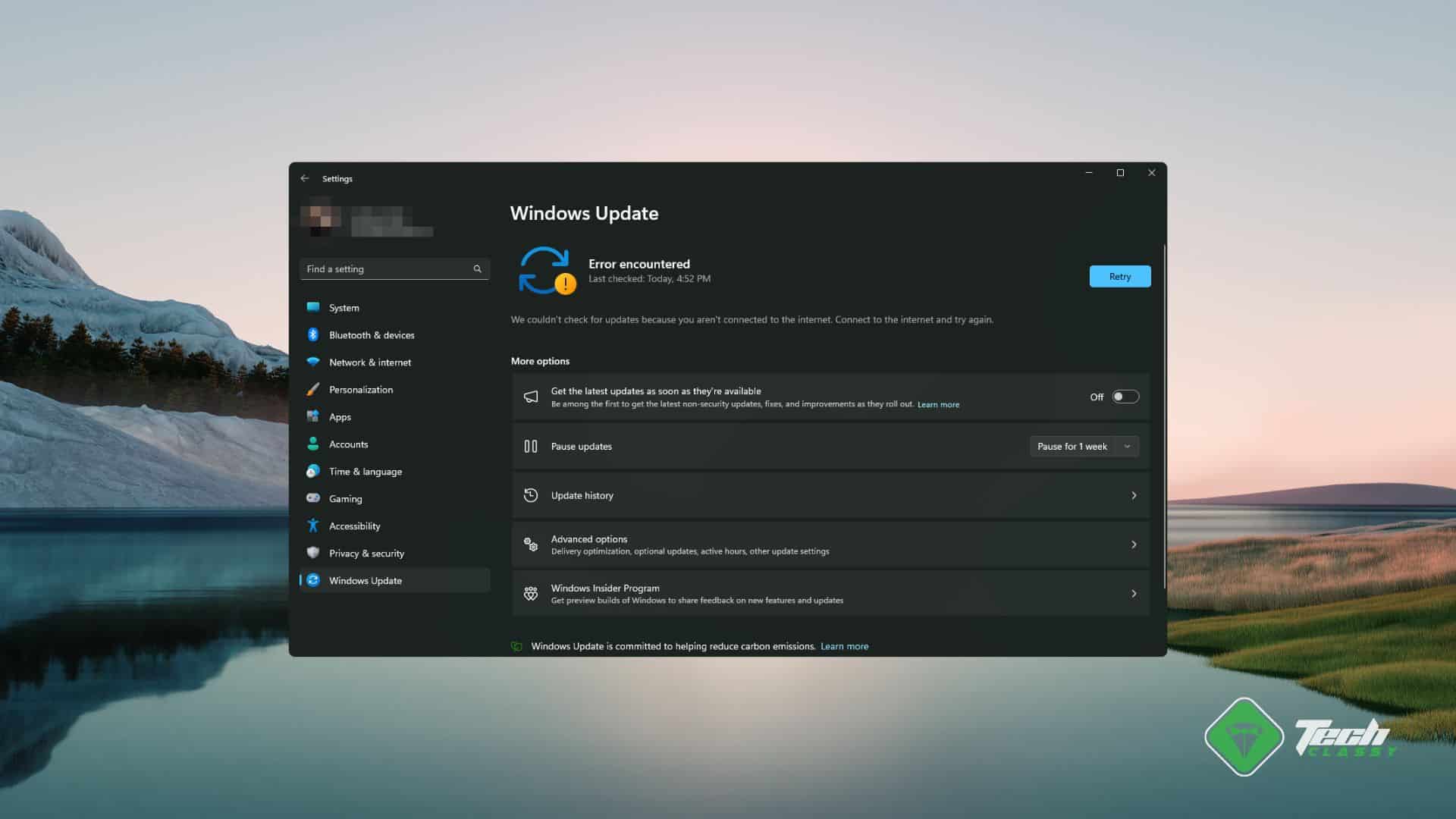
Task: Expand Update history chevron
Action: coord(1133,495)
